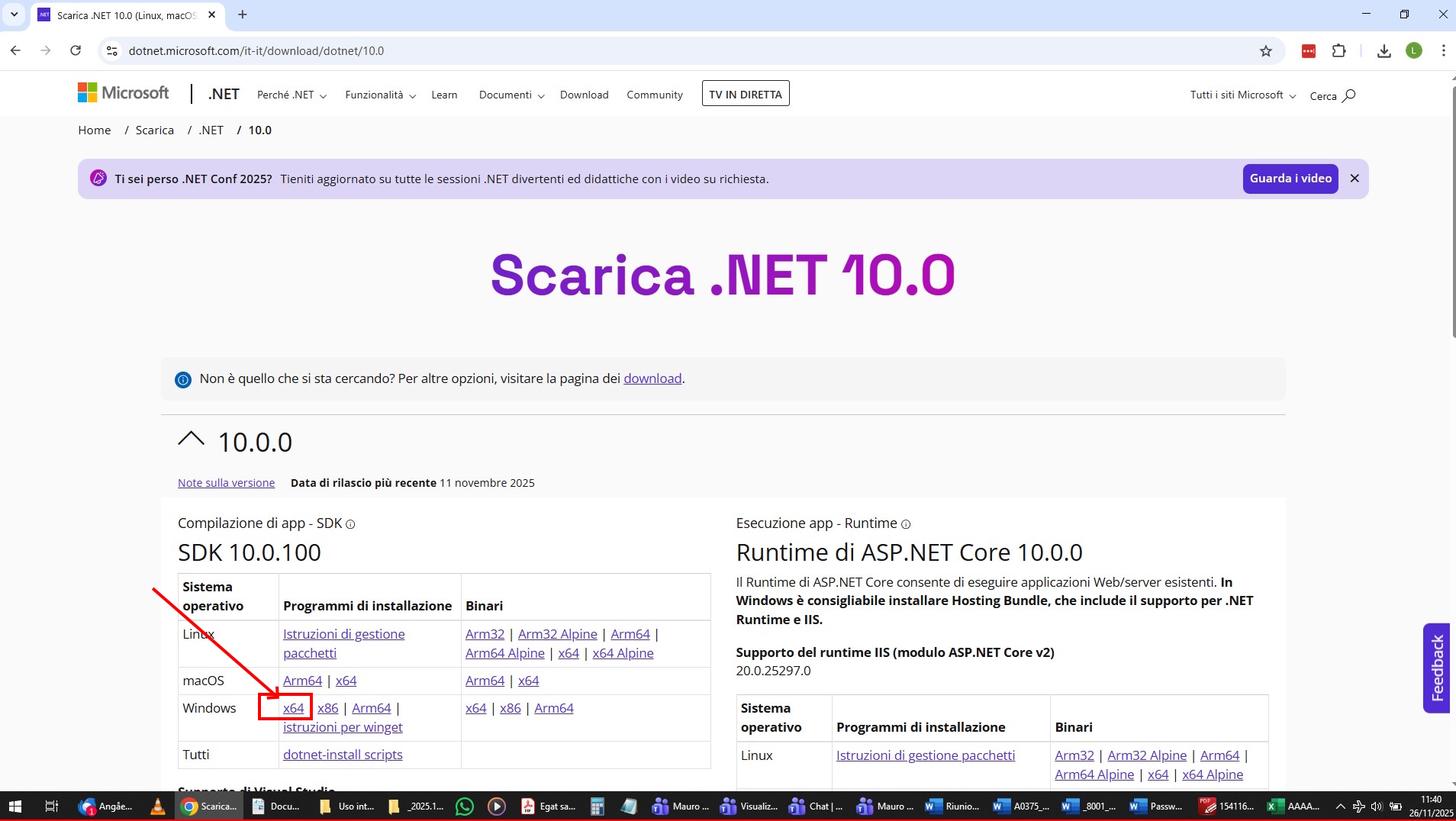Viewport: 1456px width, 821px height.
Task: Open the Feedback side tab
Action: (1437, 668)
